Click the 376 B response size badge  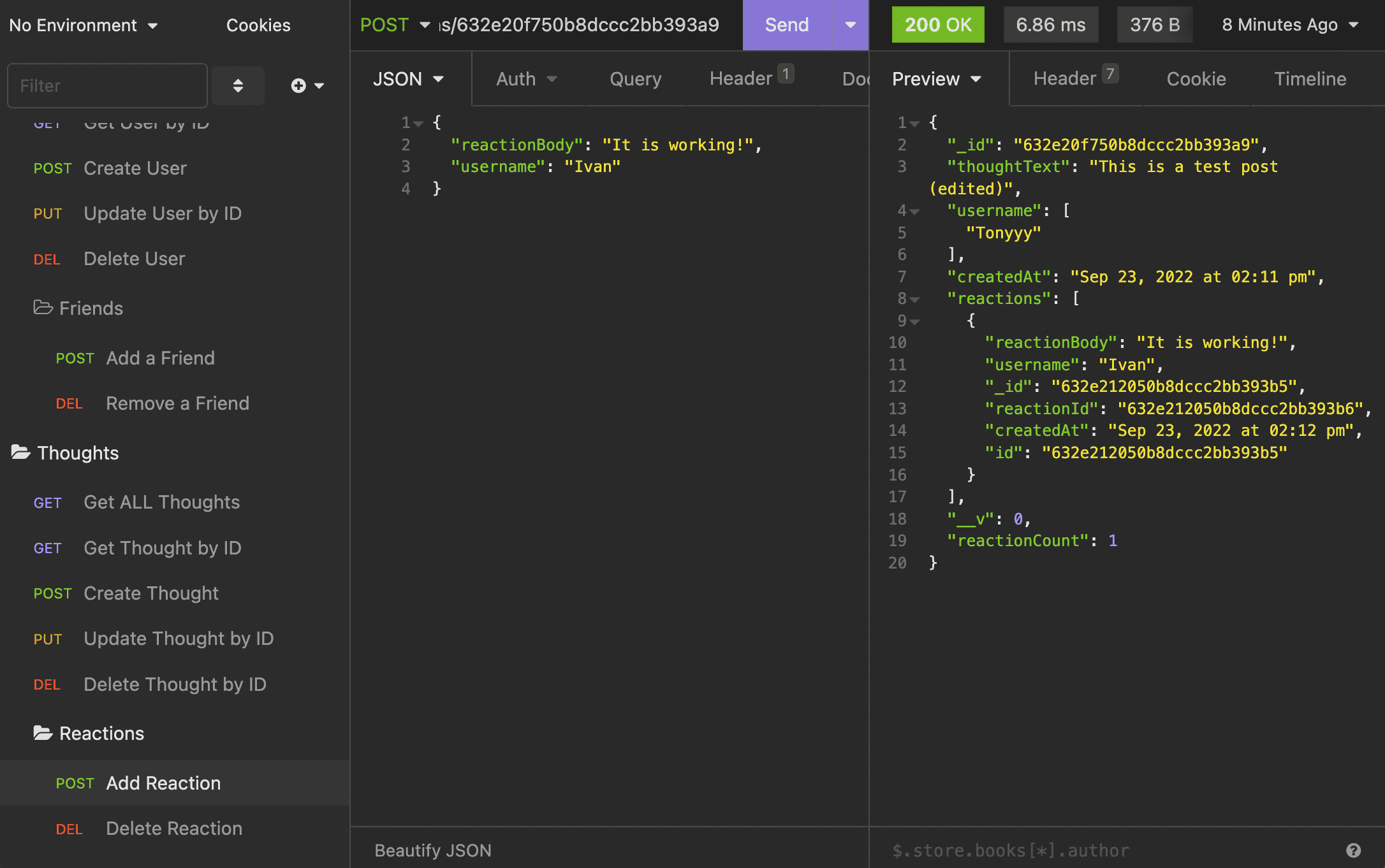tap(1155, 25)
